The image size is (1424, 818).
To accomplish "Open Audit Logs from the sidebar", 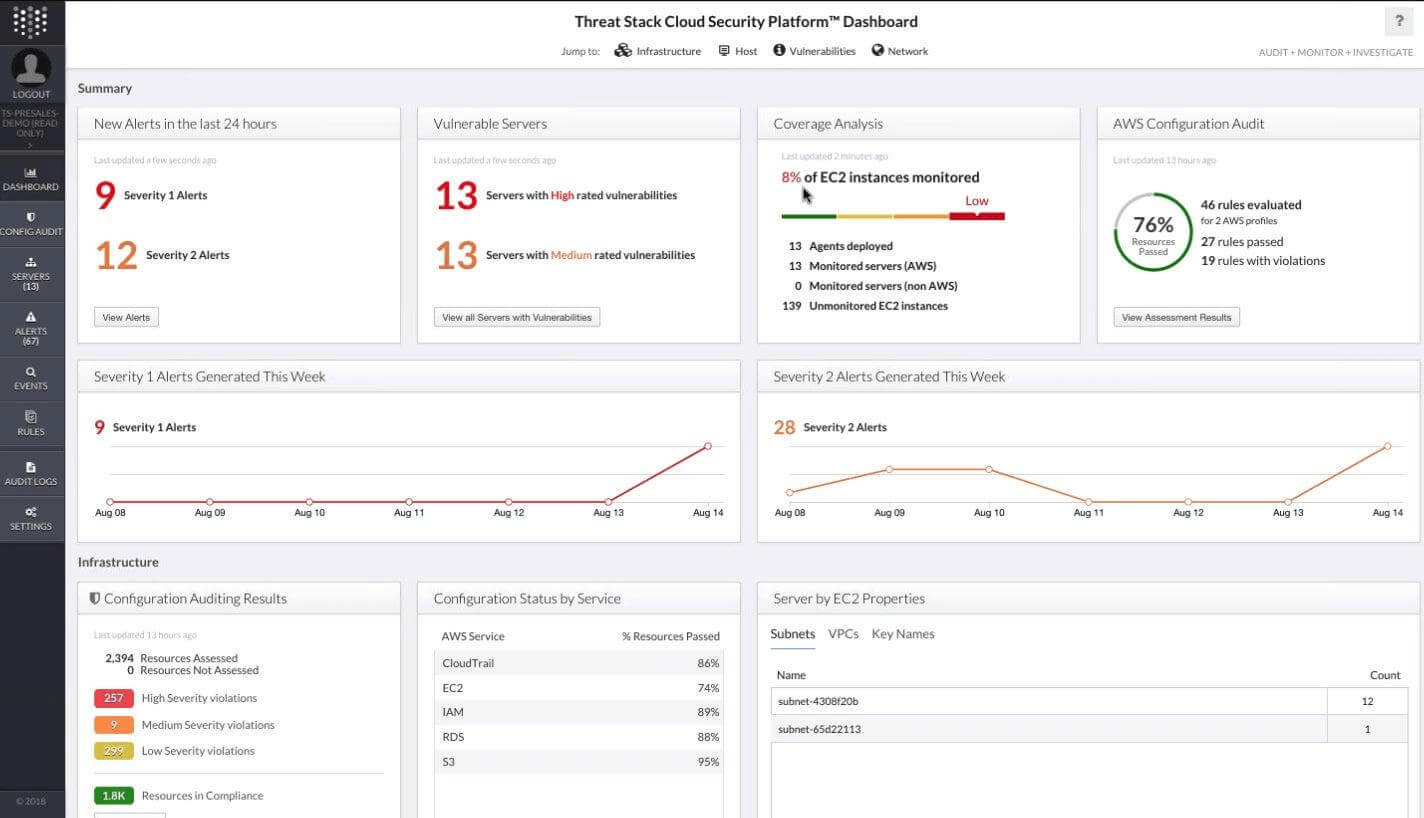I will 31,475.
